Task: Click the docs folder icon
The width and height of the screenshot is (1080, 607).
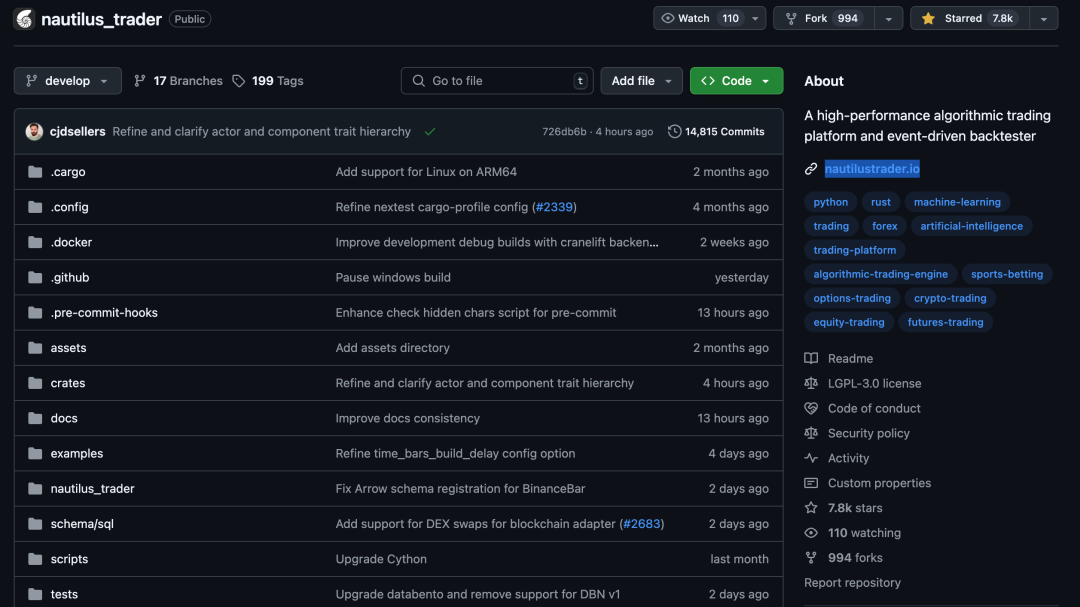Action: click(35, 418)
